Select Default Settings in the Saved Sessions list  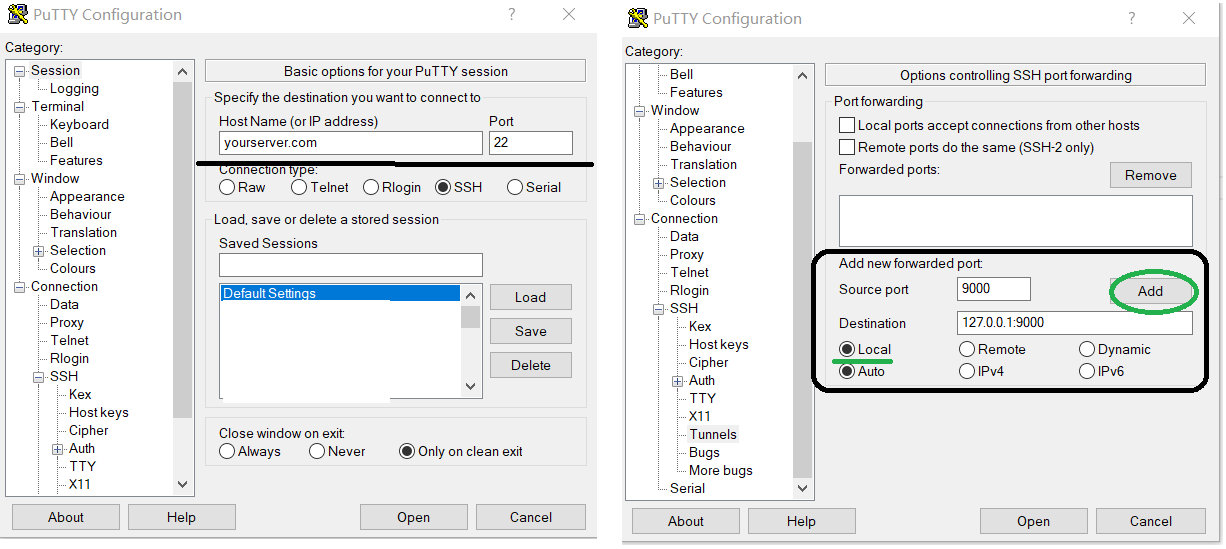coord(269,293)
